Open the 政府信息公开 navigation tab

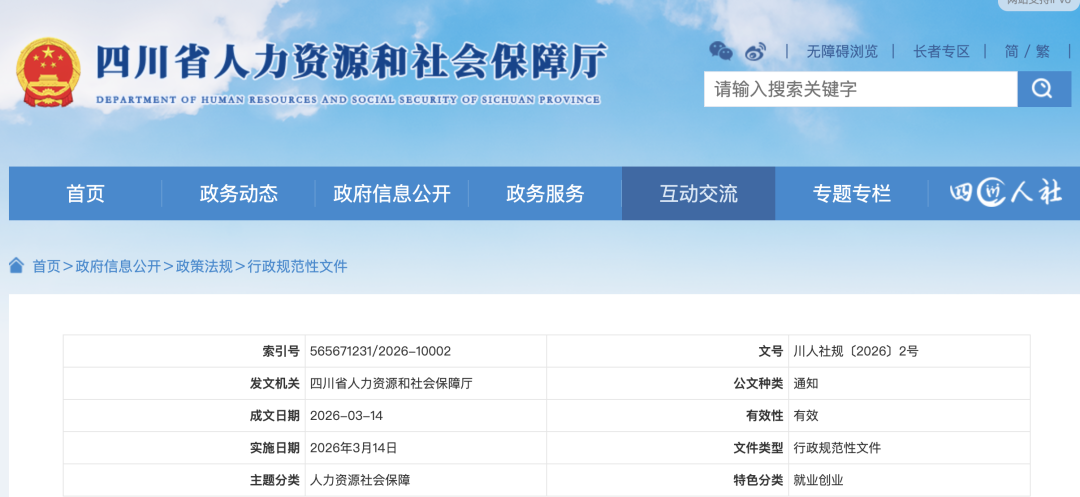click(x=392, y=193)
